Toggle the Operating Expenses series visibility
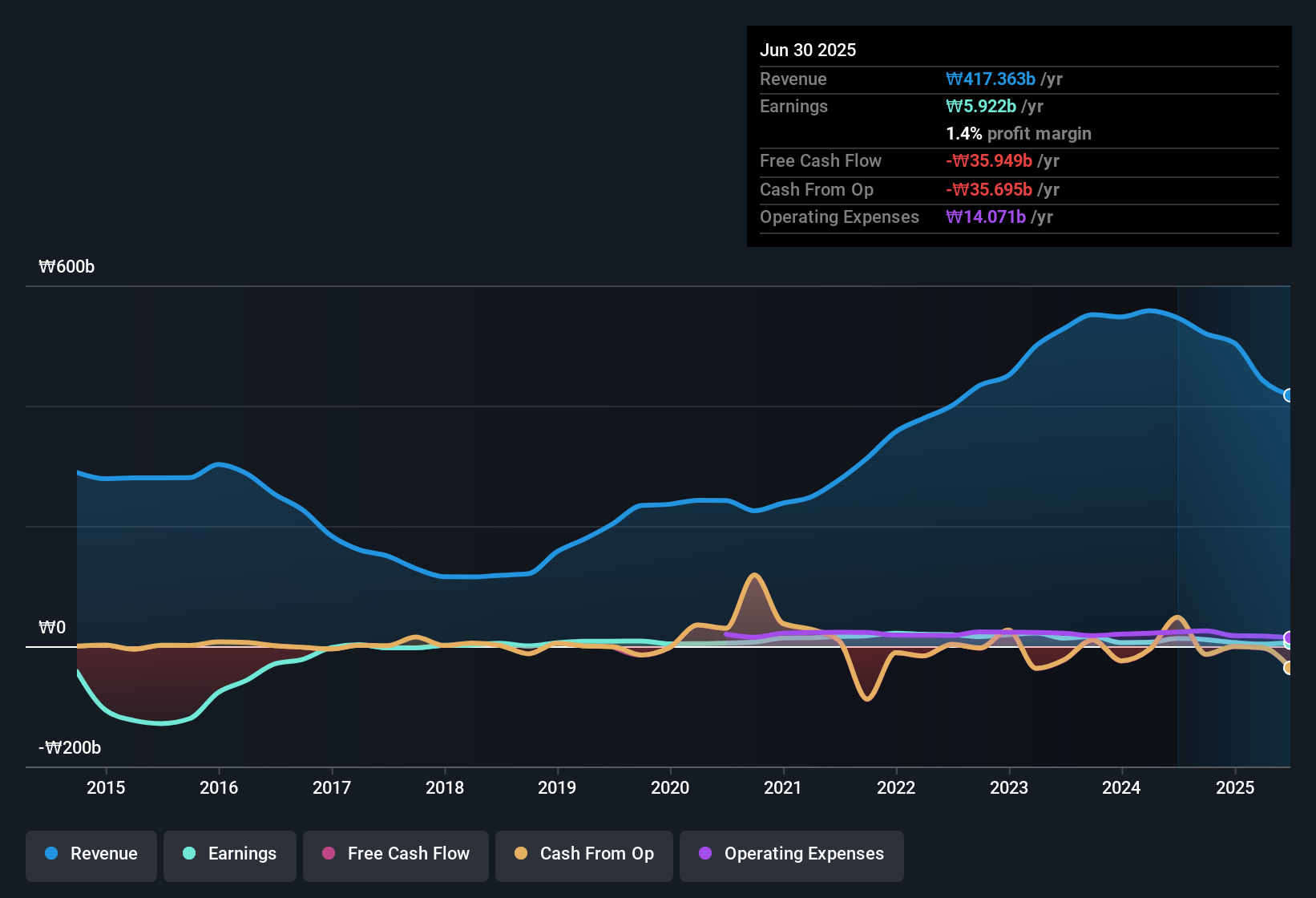 pos(791,854)
